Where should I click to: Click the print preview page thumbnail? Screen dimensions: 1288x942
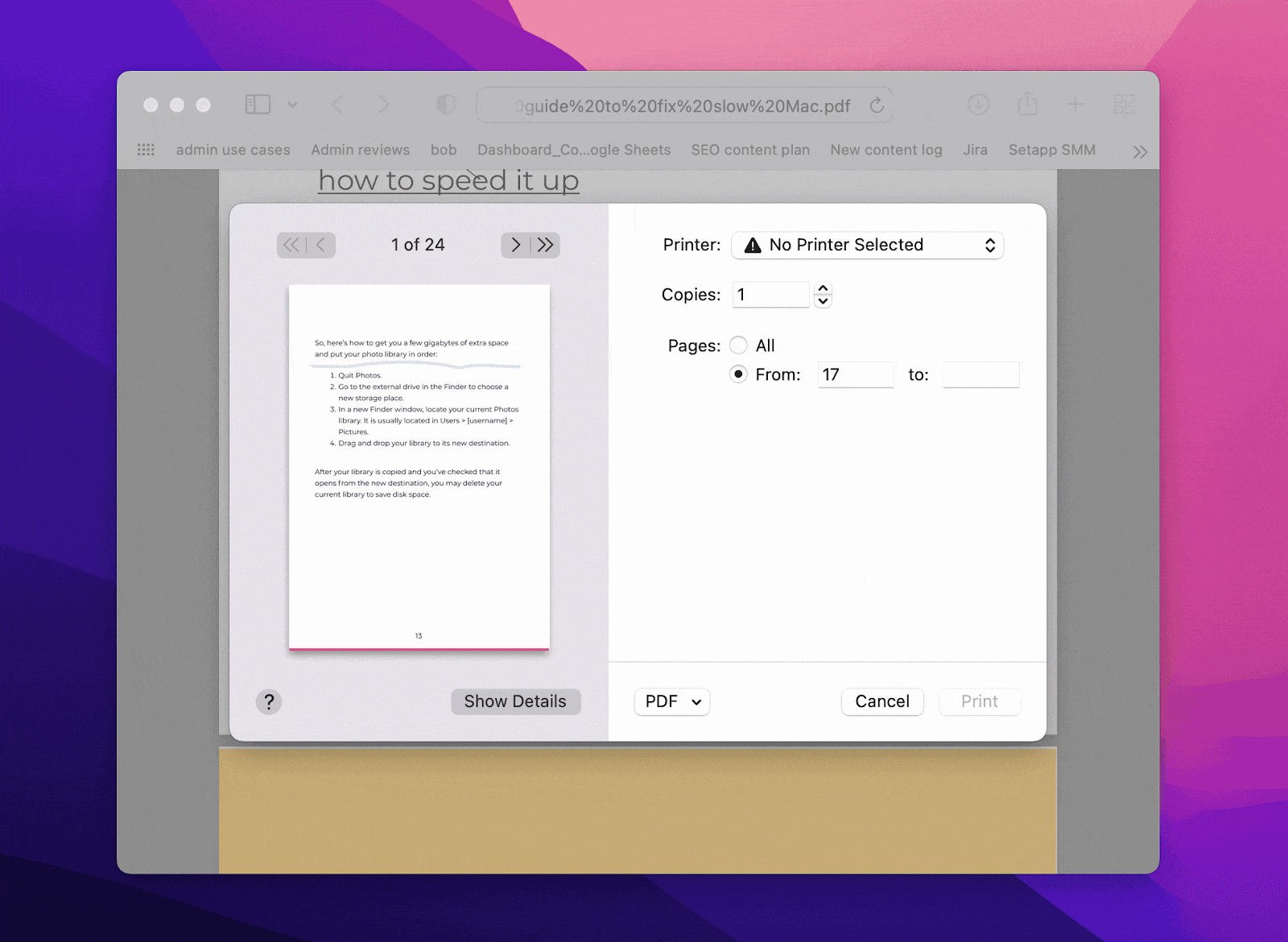419,467
